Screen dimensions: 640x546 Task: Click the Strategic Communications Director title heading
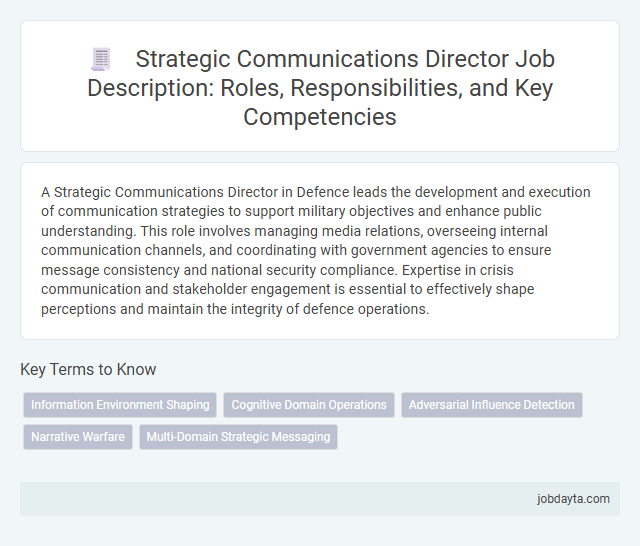[320, 87]
